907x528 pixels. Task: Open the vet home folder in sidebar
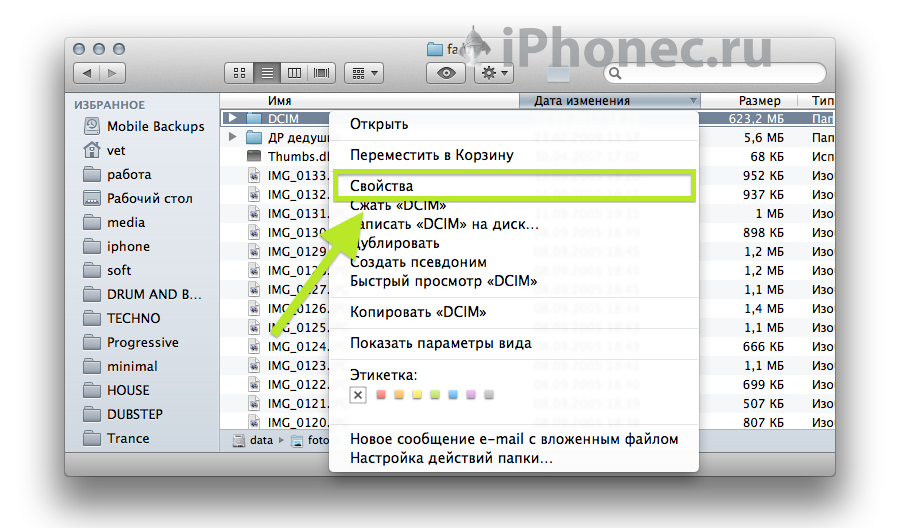[116, 150]
